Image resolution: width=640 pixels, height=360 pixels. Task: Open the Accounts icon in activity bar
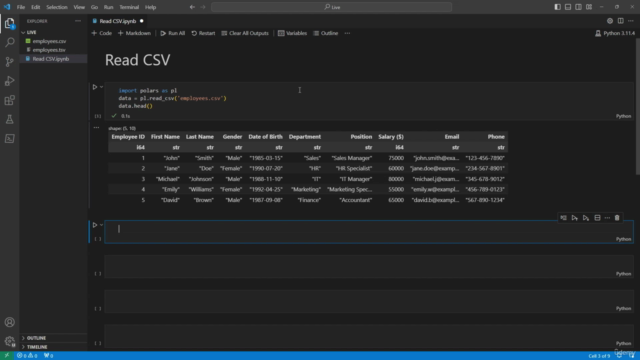click(9, 322)
